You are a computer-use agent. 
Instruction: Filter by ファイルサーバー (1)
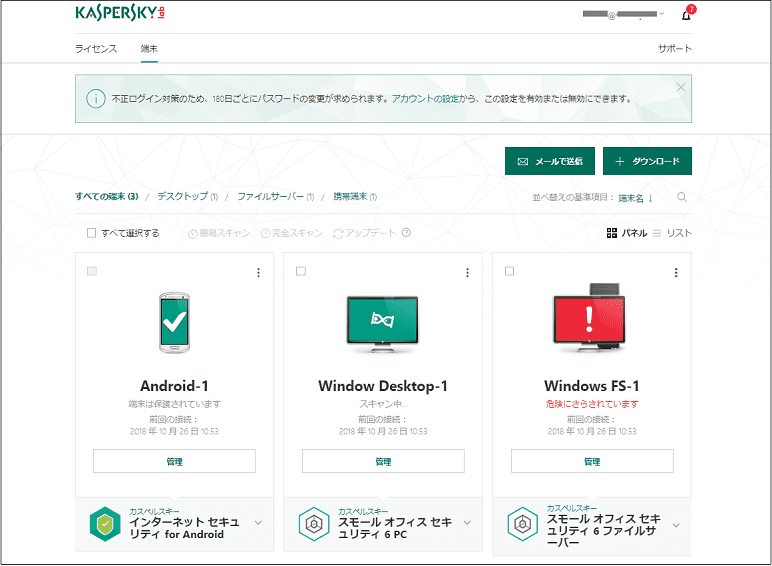pyautogui.click(x=276, y=196)
